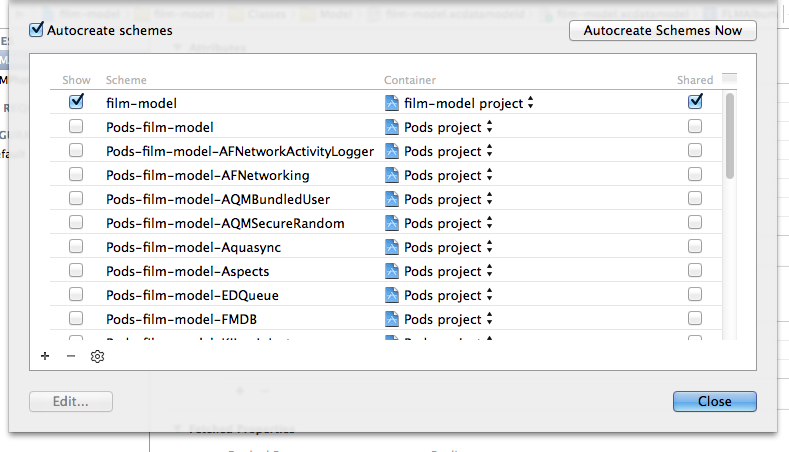
Task: Mark Pods-film-model-EDQueue scheme as Shared
Action: 695,294
